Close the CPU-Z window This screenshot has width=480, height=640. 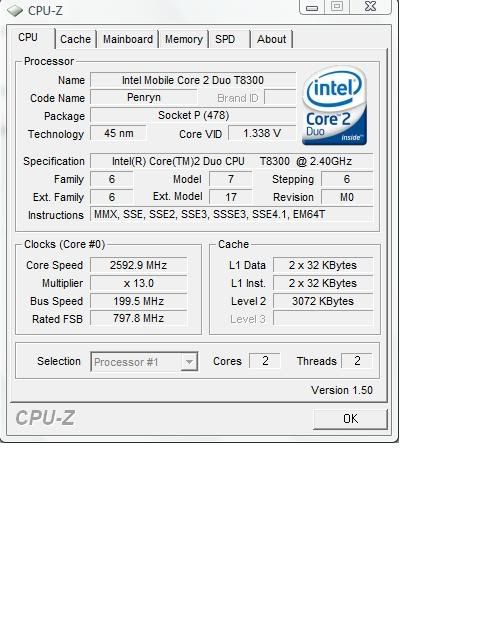[x=370, y=7]
